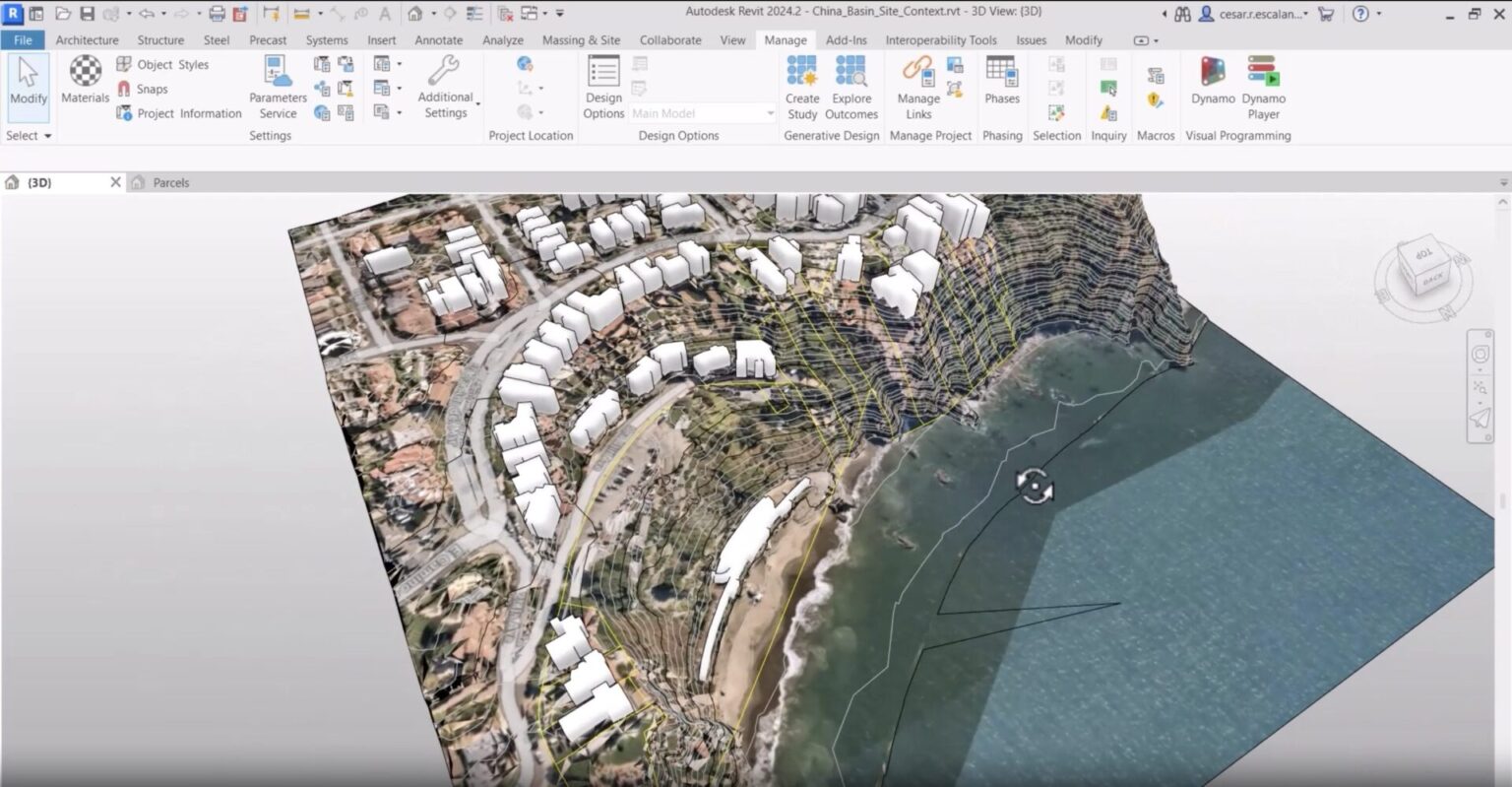
Task: Open Project Information
Action: (127, 113)
